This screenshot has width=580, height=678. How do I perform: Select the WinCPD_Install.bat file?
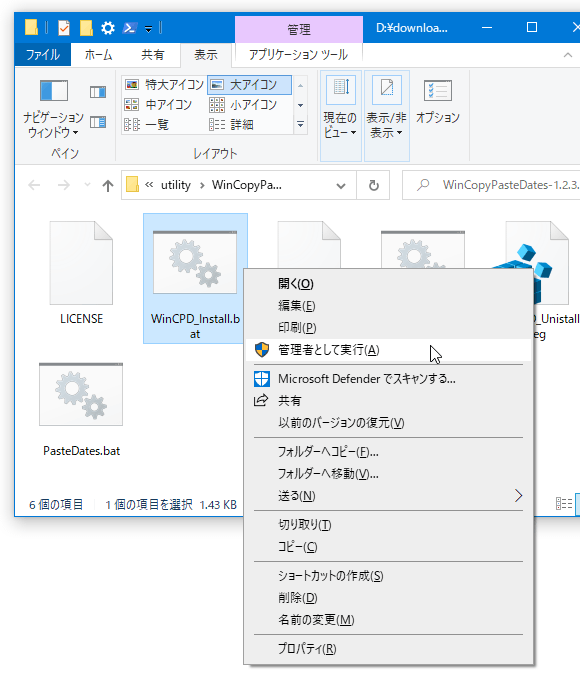(195, 279)
